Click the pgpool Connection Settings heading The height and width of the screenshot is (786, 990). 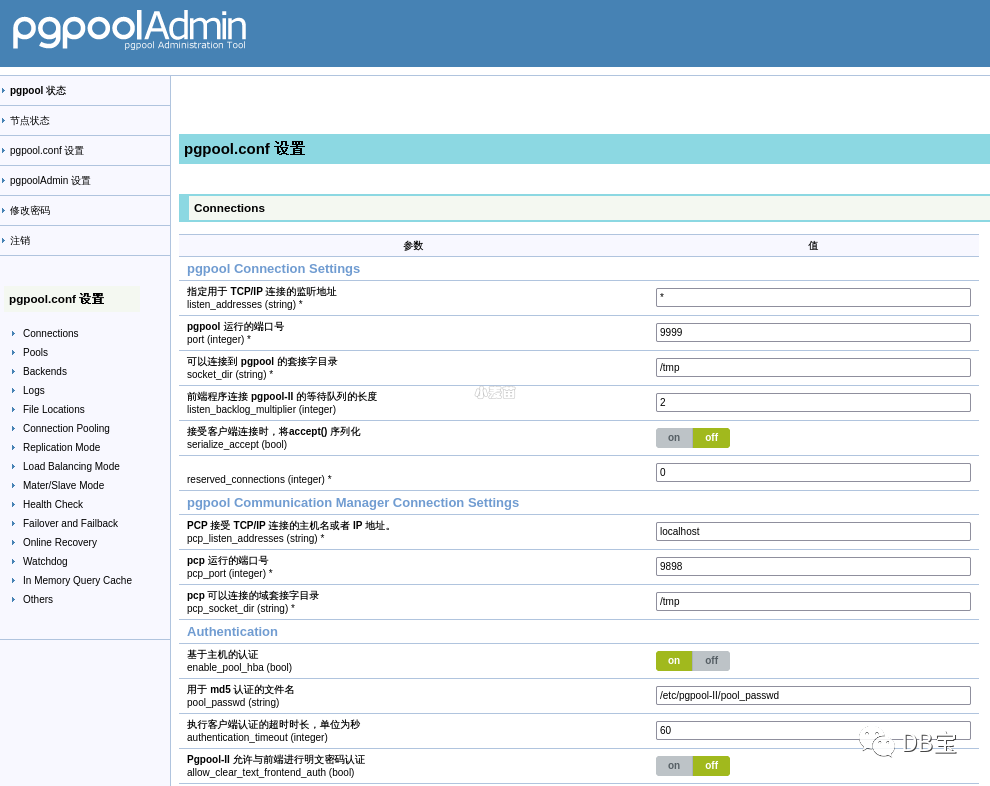[273, 268]
